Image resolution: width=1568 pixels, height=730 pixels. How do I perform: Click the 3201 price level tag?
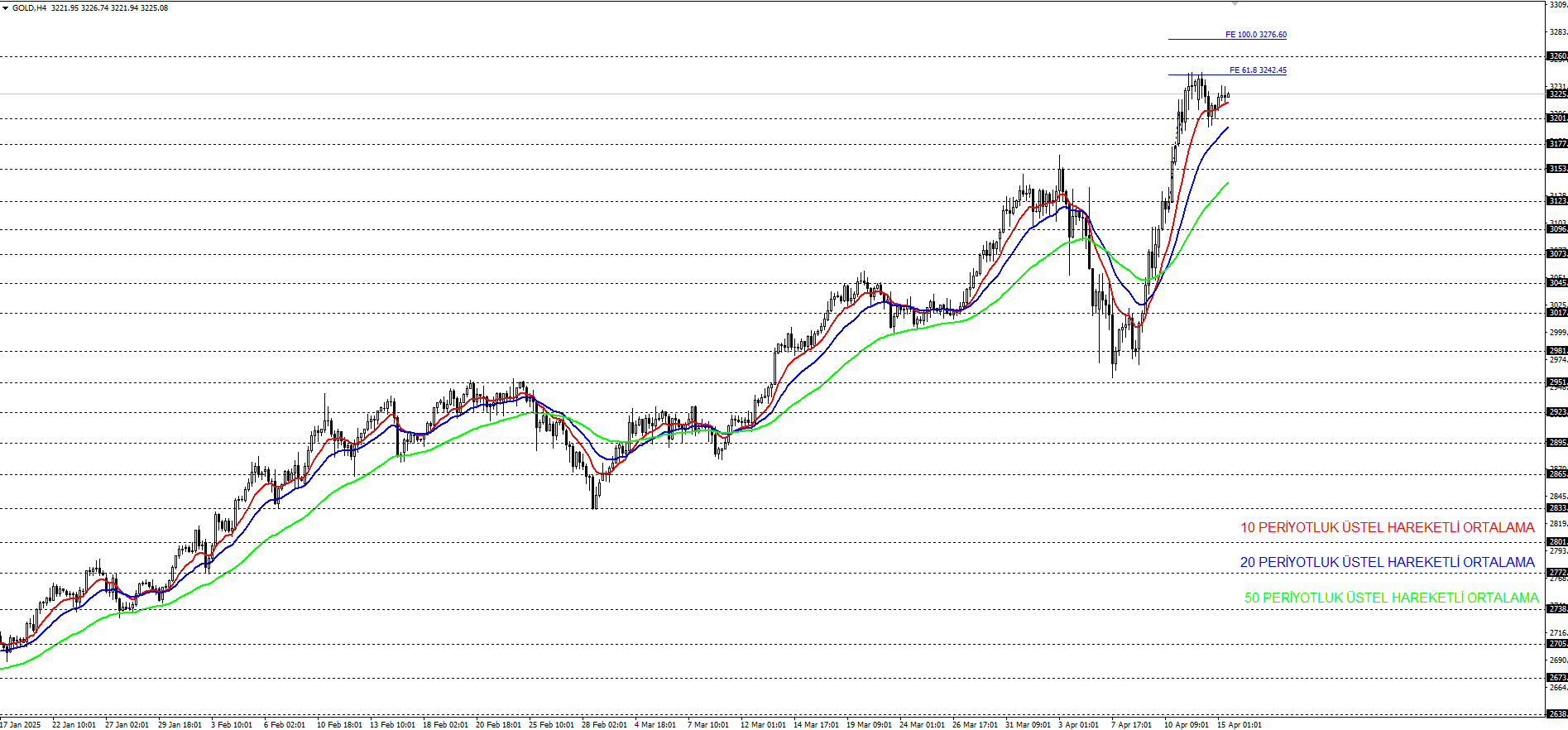[x=1557, y=118]
